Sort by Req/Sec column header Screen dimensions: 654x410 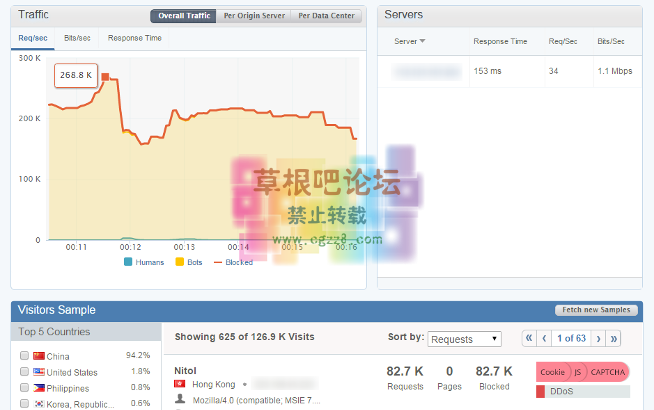click(563, 41)
